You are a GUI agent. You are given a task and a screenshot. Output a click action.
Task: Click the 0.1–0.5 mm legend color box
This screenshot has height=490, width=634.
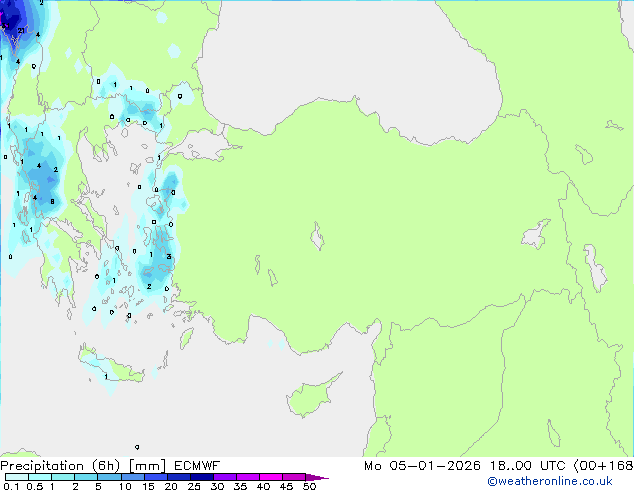point(17,477)
